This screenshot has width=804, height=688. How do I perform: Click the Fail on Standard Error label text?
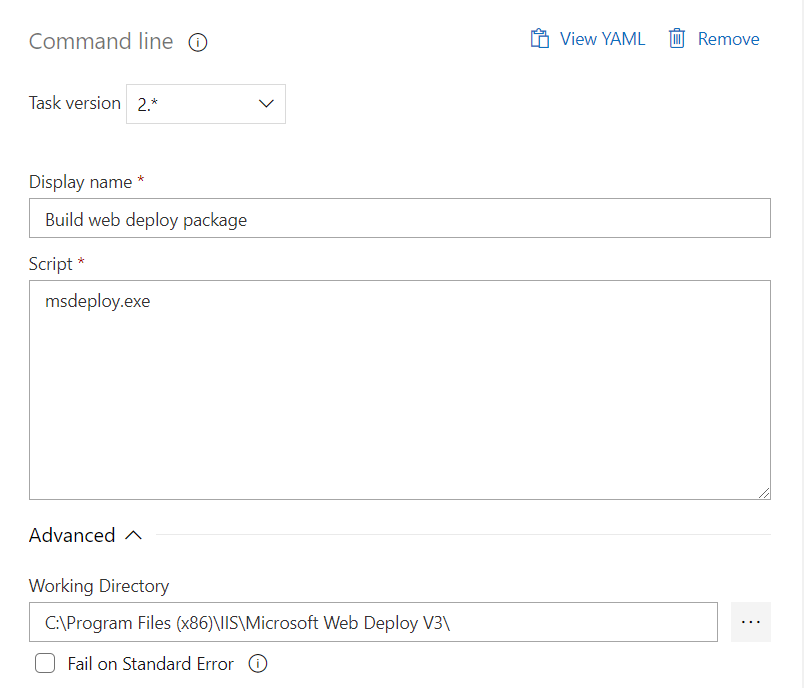pyautogui.click(x=150, y=664)
